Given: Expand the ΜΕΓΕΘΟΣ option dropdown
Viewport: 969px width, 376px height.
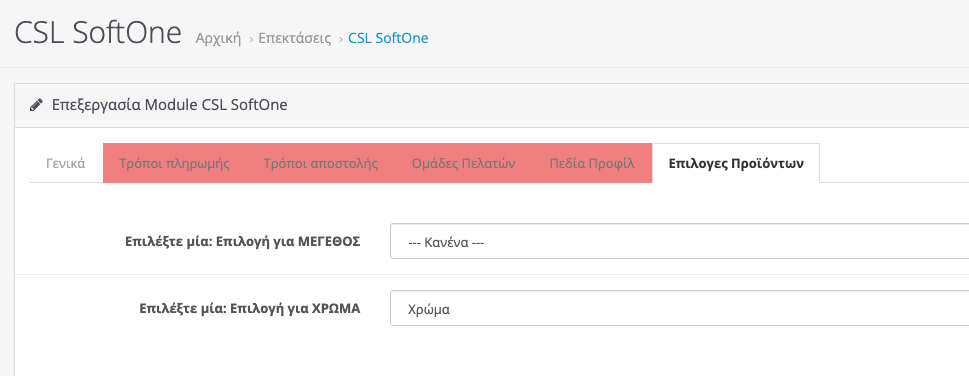Looking at the screenshot, I should [679, 241].
